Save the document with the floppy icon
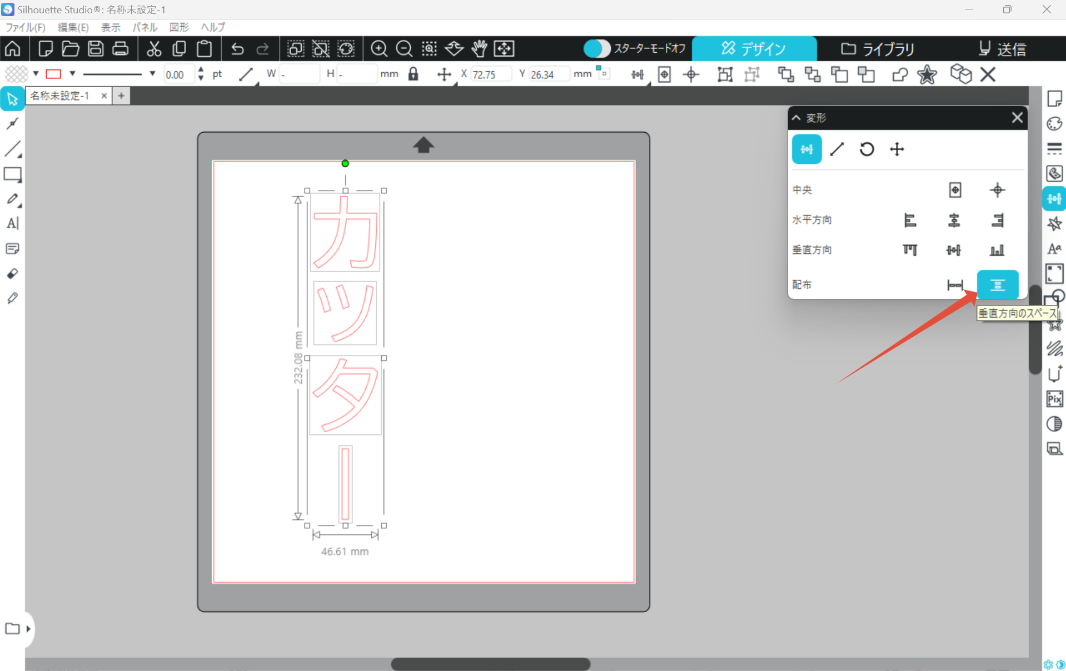Image resolution: width=1066 pixels, height=671 pixels. [96, 49]
